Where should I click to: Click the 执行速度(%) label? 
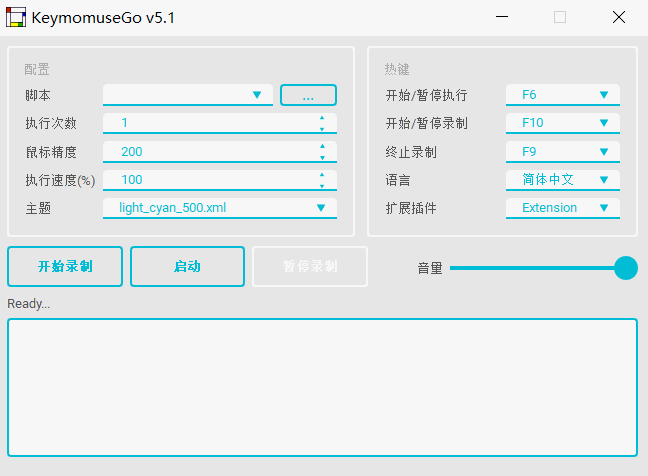(60, 181)
